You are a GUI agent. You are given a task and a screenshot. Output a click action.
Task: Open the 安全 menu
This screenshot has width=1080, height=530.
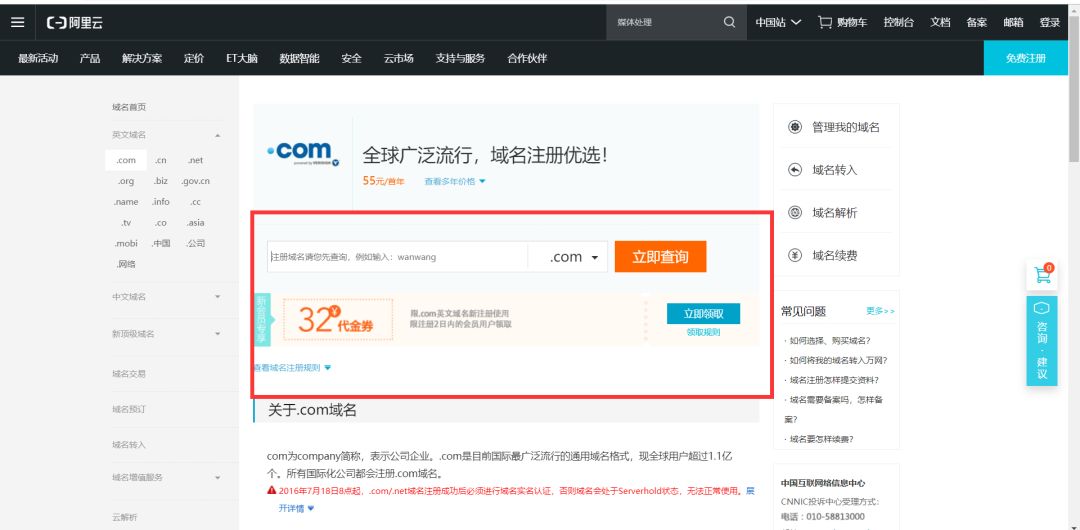coord(351,59)
